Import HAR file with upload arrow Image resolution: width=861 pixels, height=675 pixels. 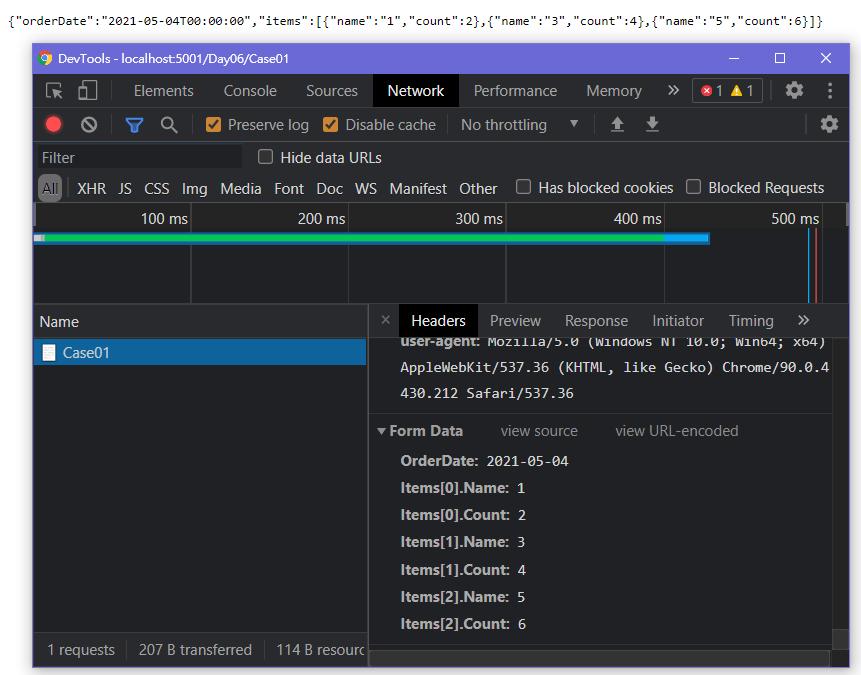tap(617, 125)
